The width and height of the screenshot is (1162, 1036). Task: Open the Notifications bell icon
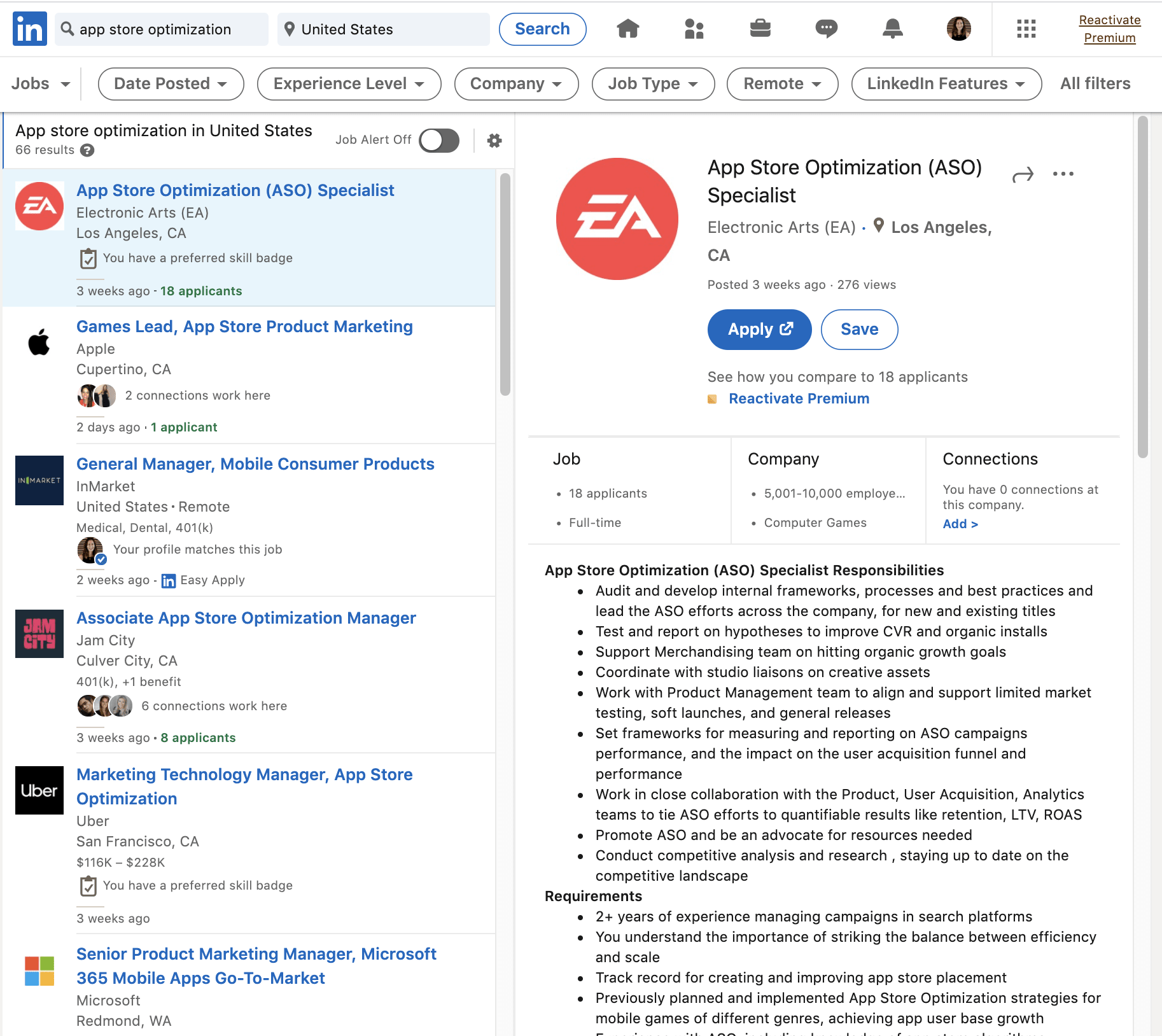(x=892, y=29)
